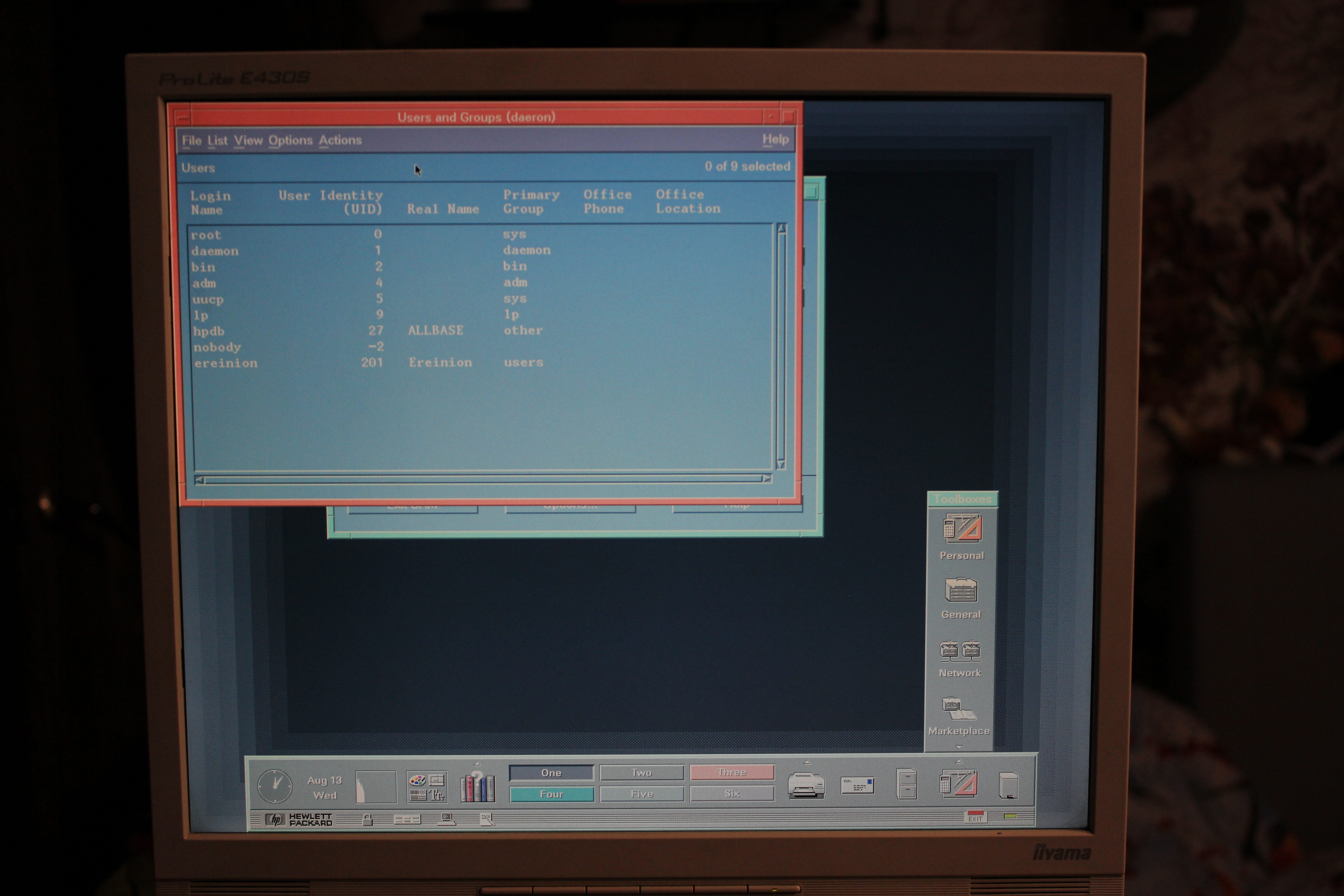Open the Options menu
This screenshot has width=1344, height=896.
290,141
